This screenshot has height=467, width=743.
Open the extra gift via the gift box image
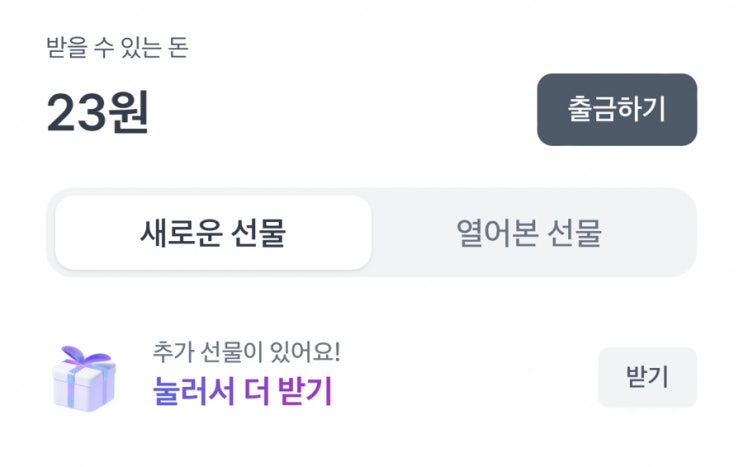(x=84, y=378)
